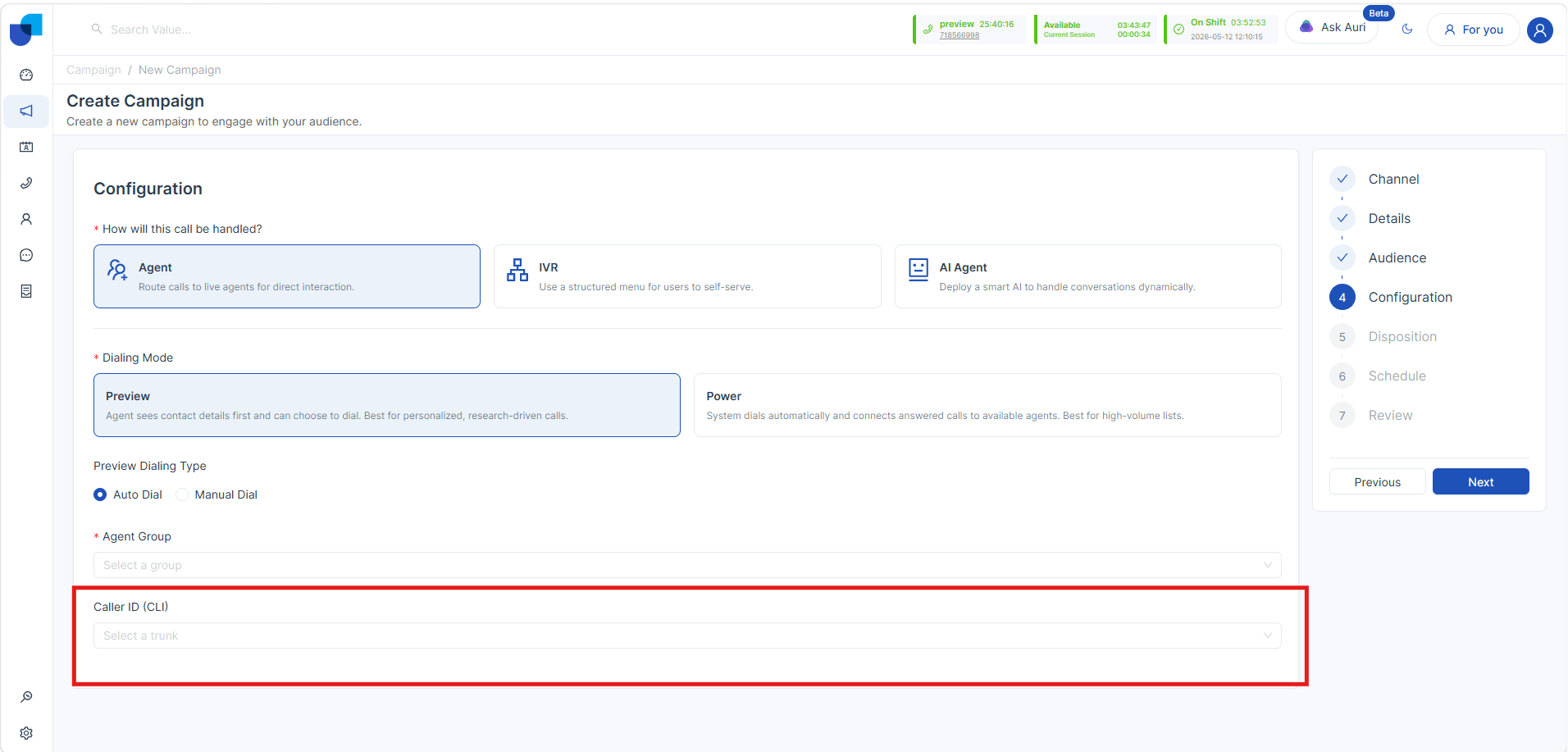The width and height of the screenshot is (1568, 752).
Task: Open the chat messages sidebar icon
Action: click(26, 255)
